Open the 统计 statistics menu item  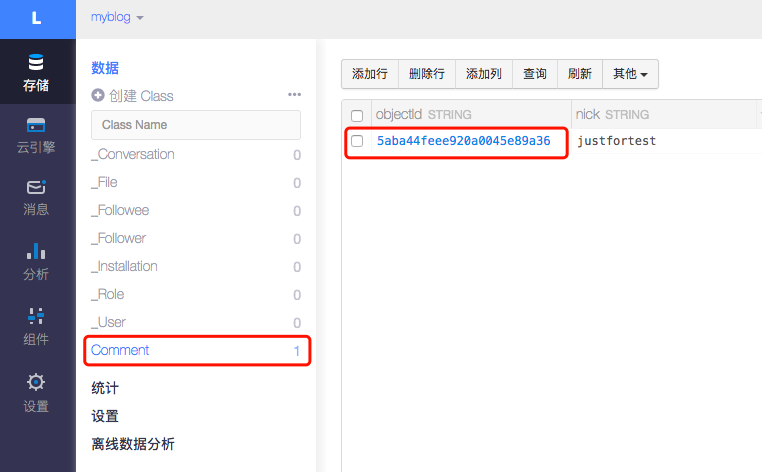(105, 388)
